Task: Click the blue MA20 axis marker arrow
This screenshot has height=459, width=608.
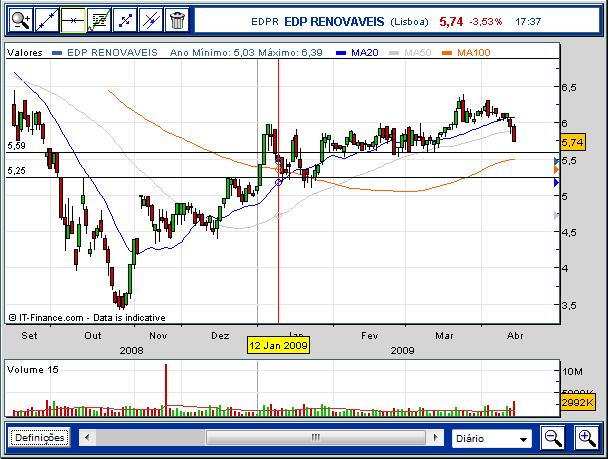Action: click(556, 182)
